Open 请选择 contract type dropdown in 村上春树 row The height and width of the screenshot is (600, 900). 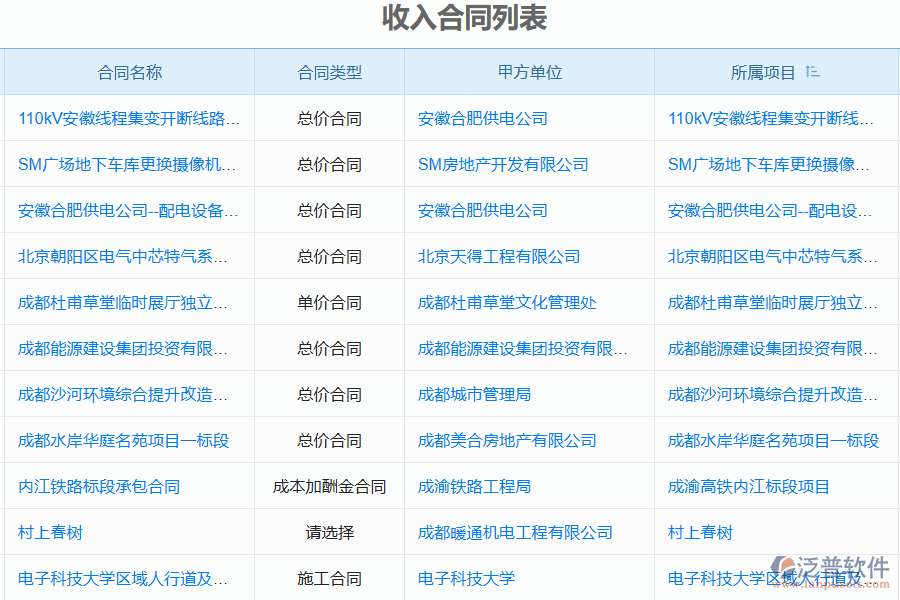[x=328, y=532]
